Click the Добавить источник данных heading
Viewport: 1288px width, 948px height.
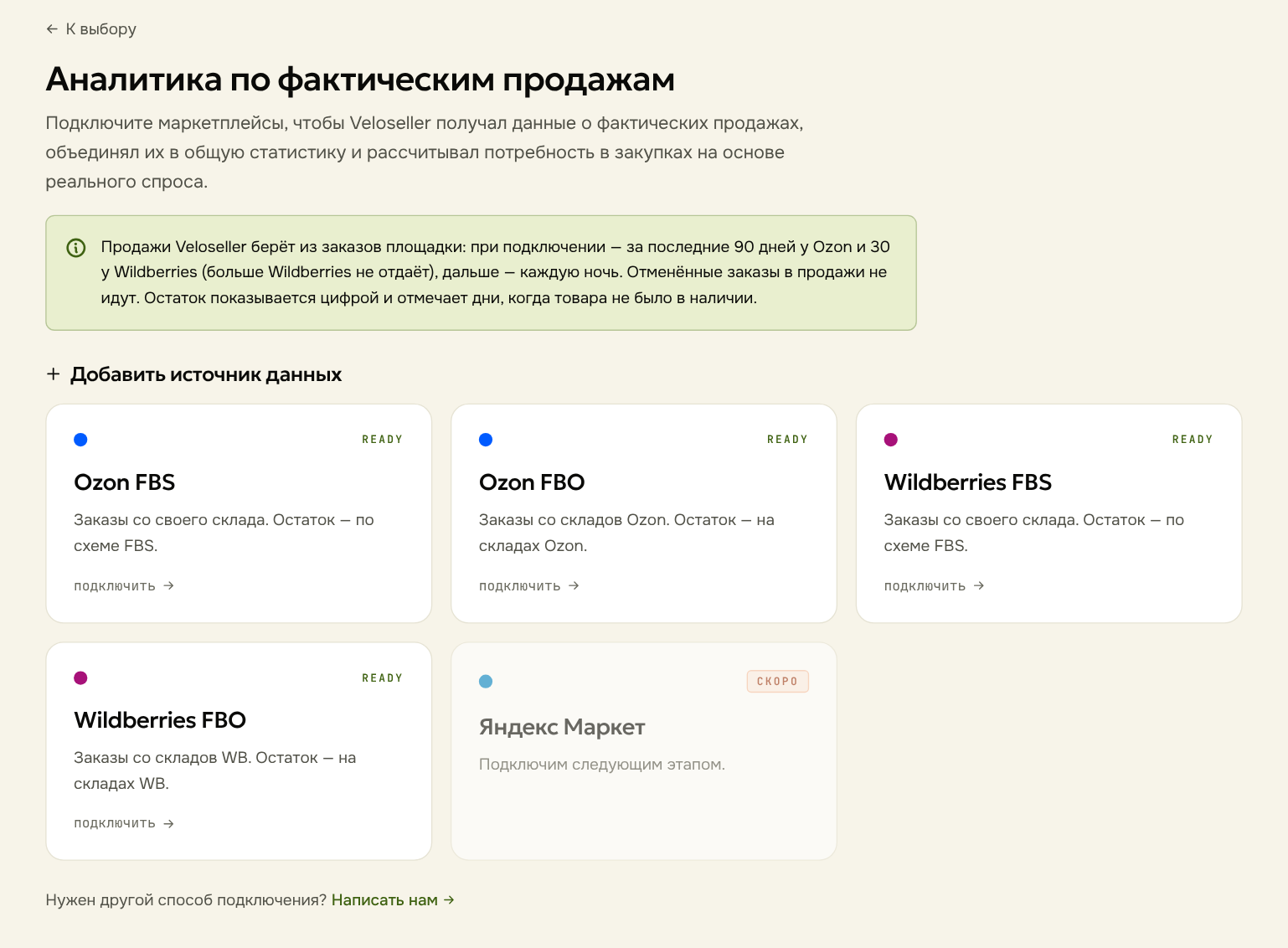coord(206,374)
